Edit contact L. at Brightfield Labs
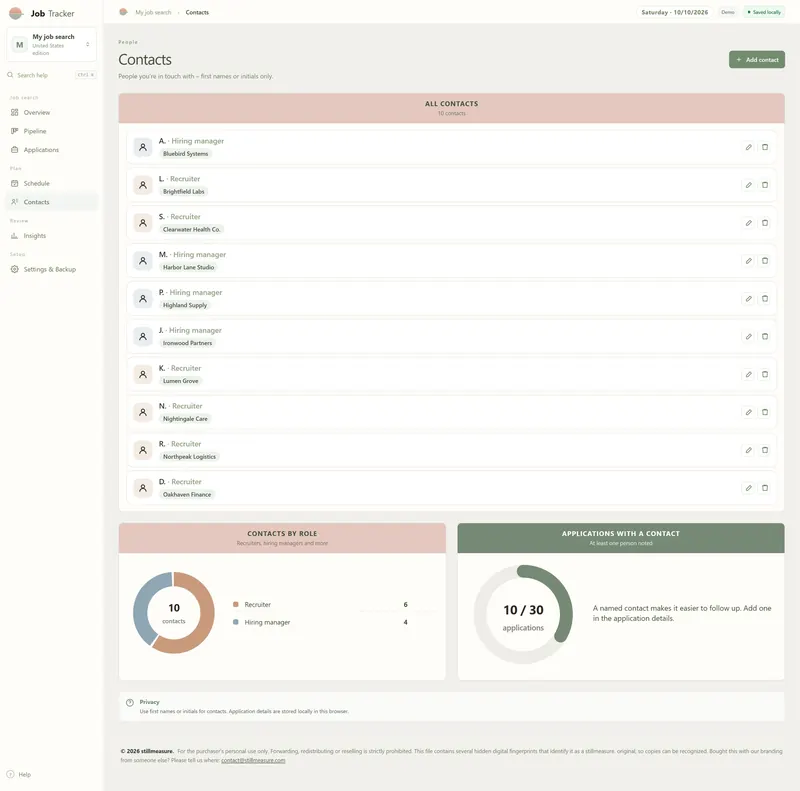The image size is (800, 791). pos(748,185)
